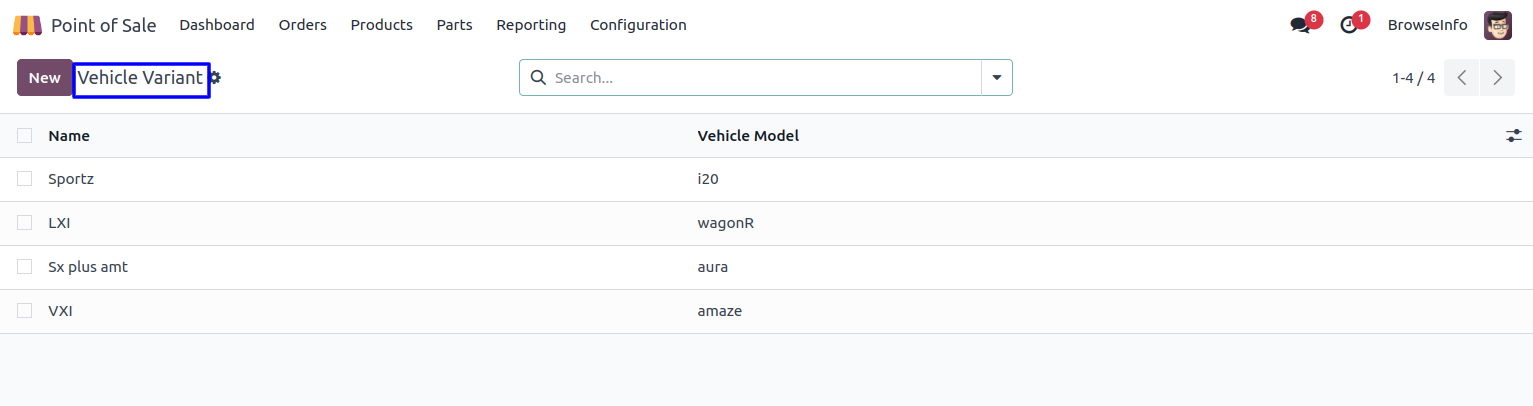Click the Point of Sale app logo icon
The height and width of the screenshot is (406, 1533).
[27, 25]
